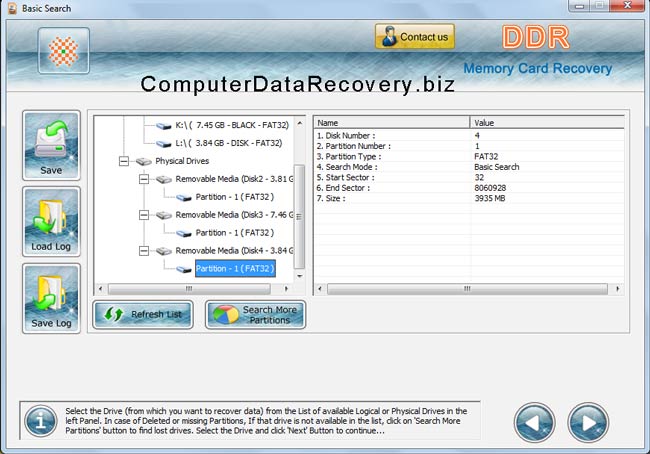The height and width of the screenshot is (454, 650).
Task: Click the Basic Search title bar icon
Action: point(12,8)
